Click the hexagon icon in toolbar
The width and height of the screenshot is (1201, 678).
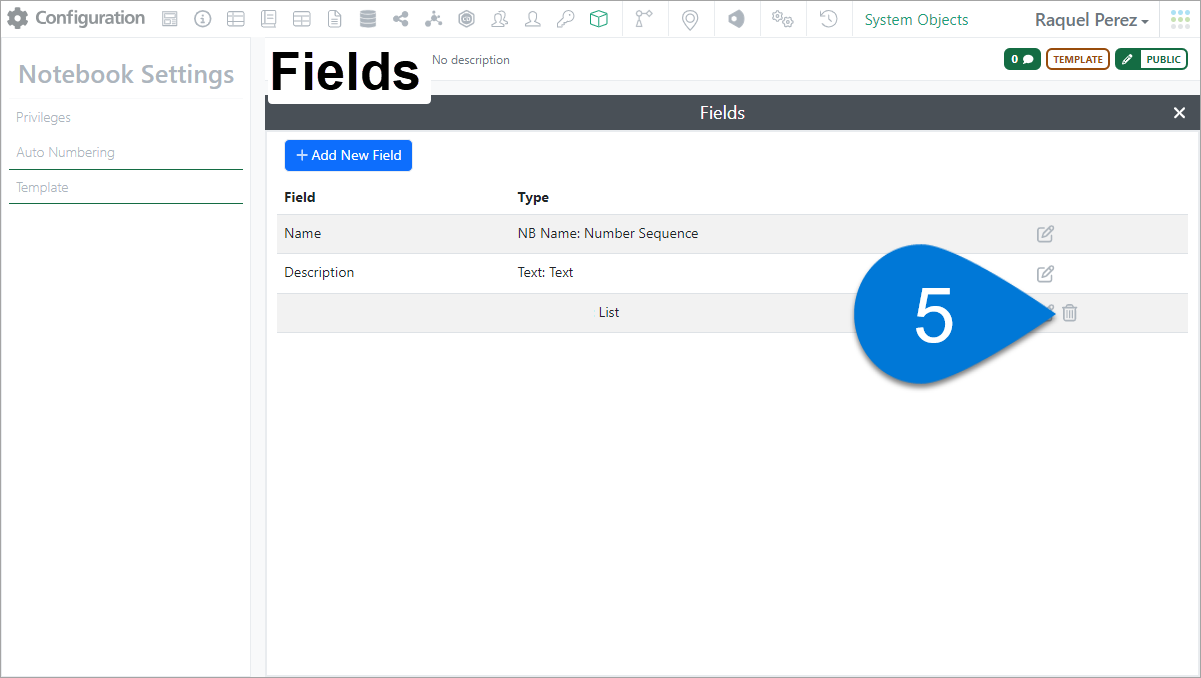coord(466,19)
